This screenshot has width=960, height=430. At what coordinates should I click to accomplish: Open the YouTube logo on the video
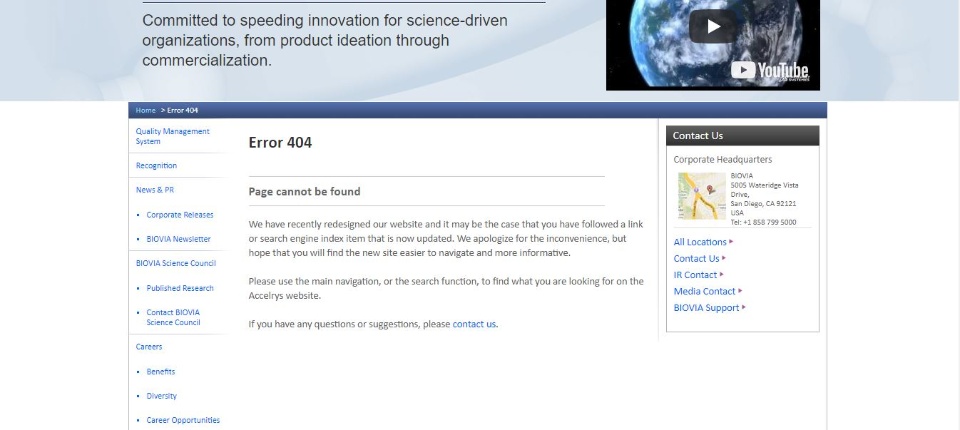(x=770, y=70)
